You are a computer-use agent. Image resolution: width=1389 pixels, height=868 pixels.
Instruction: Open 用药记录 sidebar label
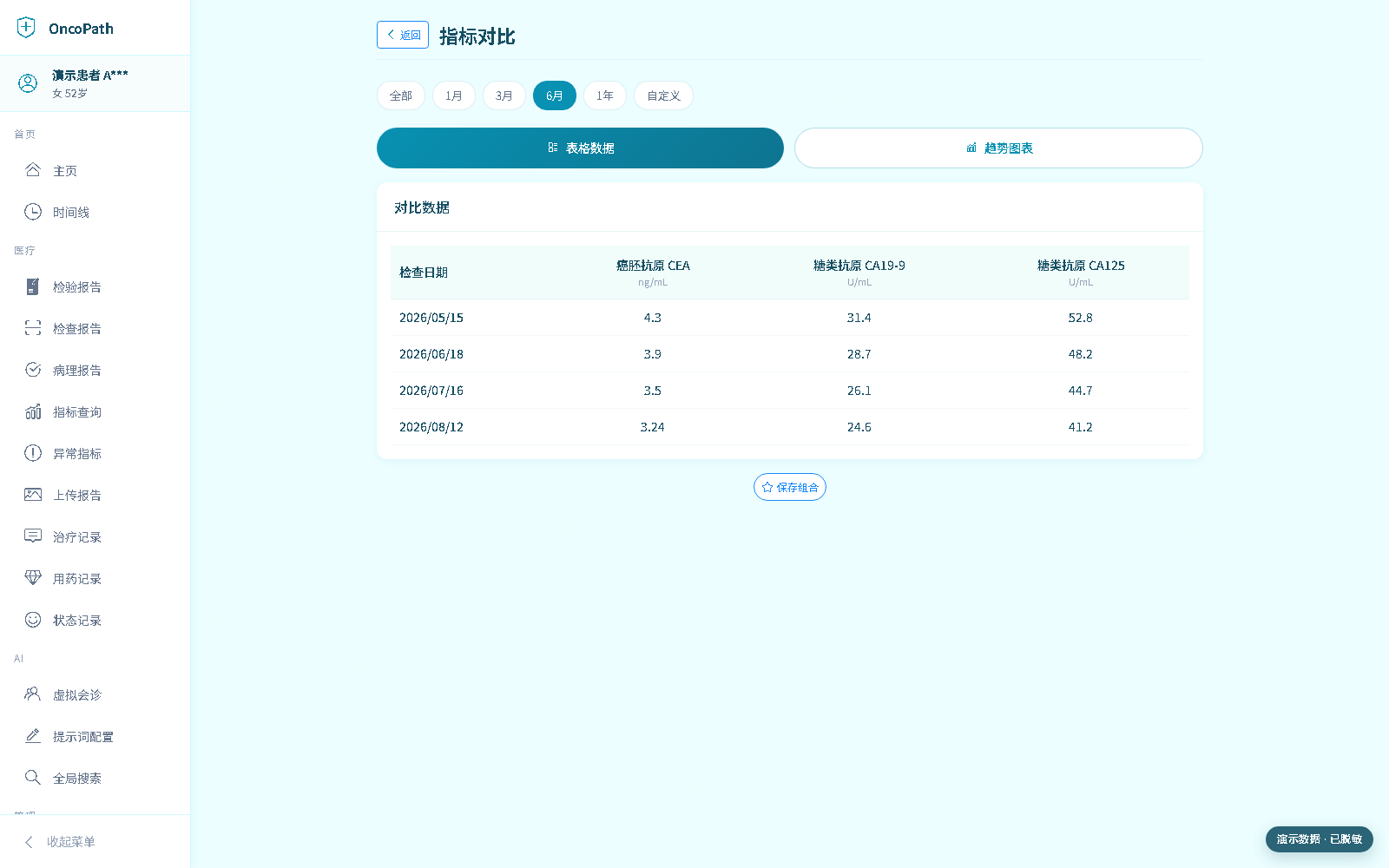click(x=77, y=579)
